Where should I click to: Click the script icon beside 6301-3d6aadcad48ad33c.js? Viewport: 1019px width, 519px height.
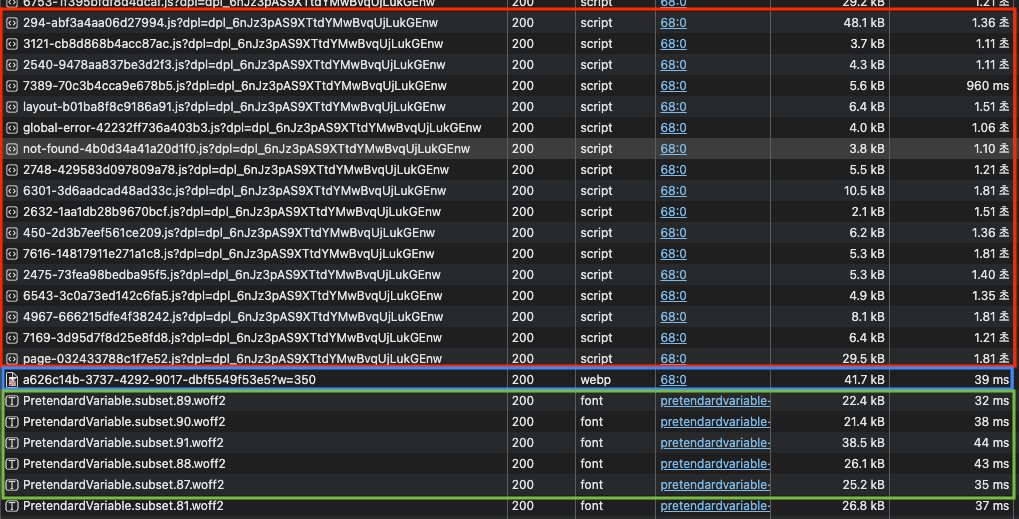(11, 191)
